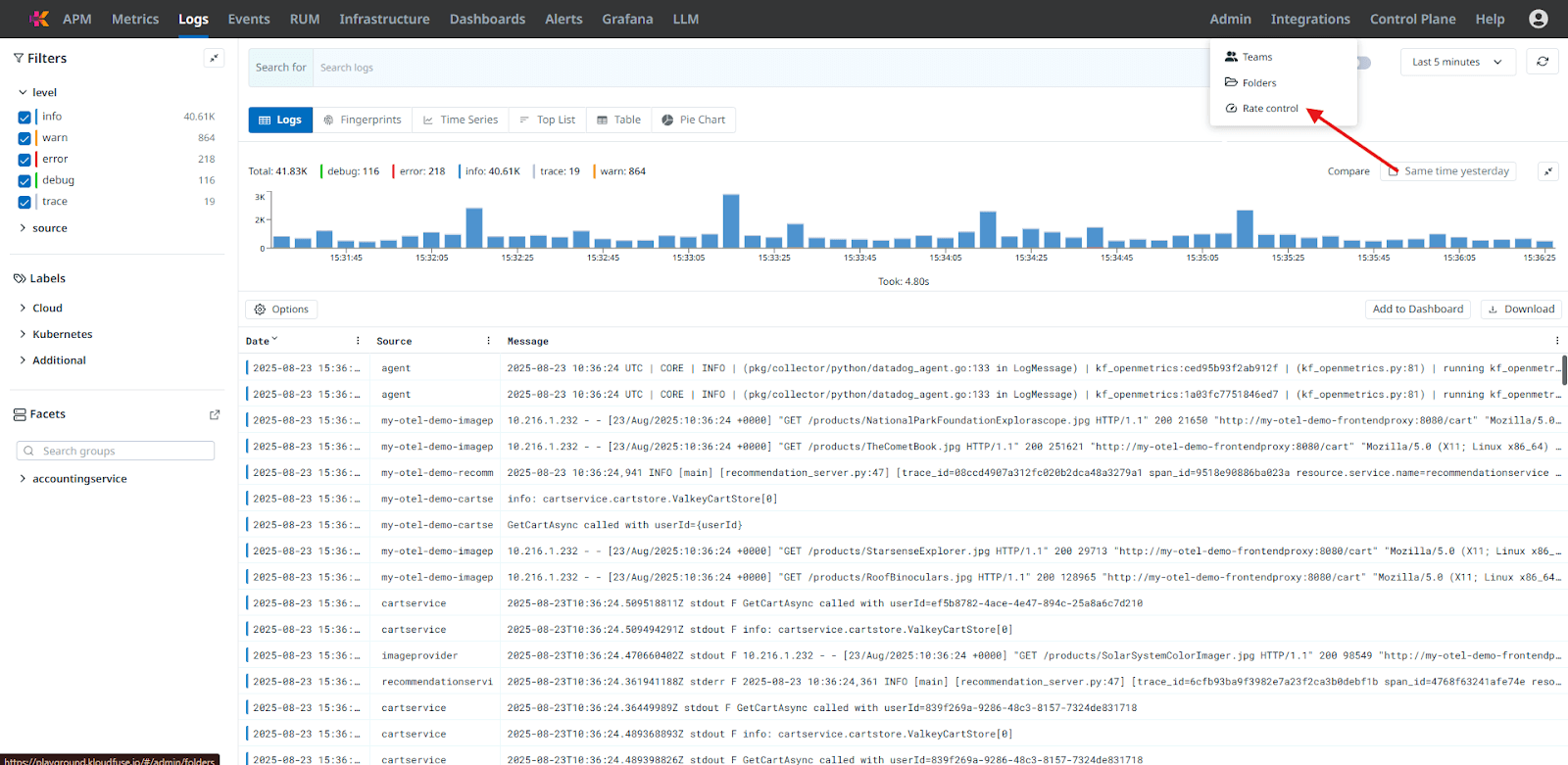Viewport: 1568px width, 765px height.
Task: Select the Logs view tab
Action: click(280, 120)
